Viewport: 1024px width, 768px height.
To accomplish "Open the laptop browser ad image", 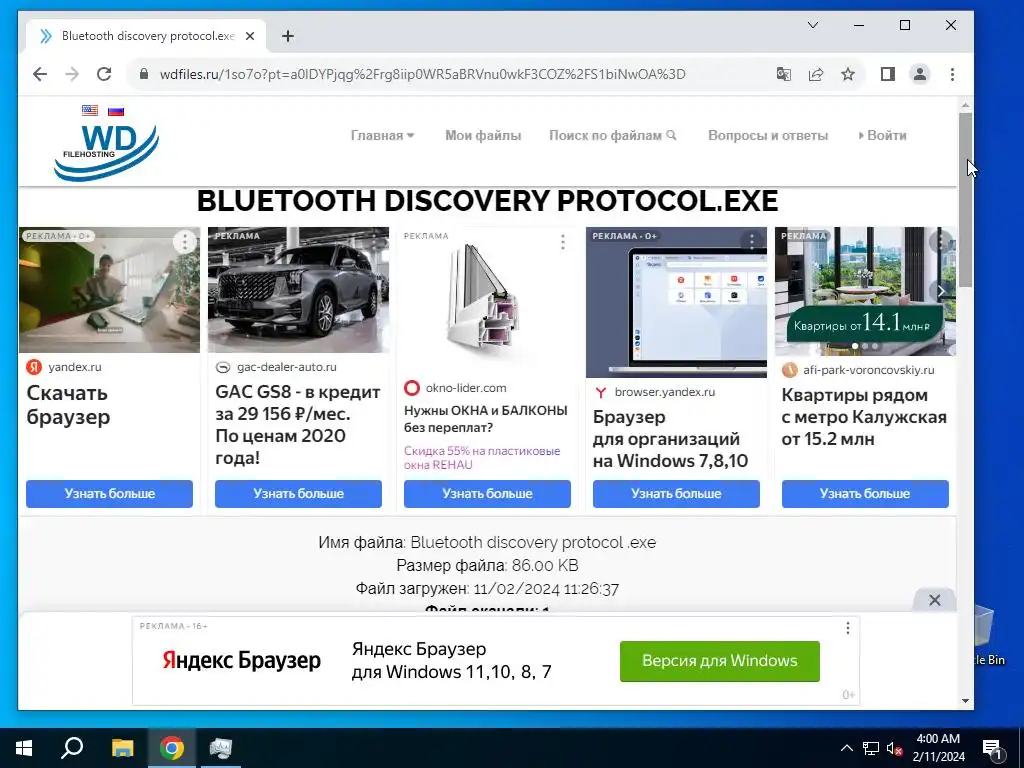I will 676,302.
